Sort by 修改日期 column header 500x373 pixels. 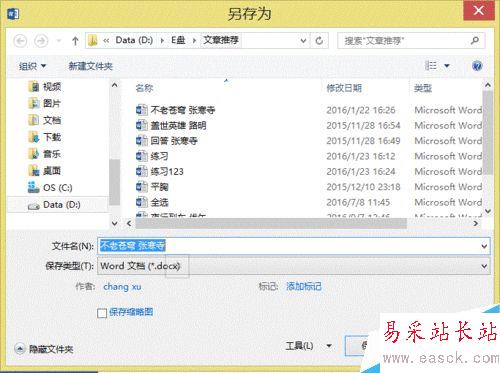(344, 88)
